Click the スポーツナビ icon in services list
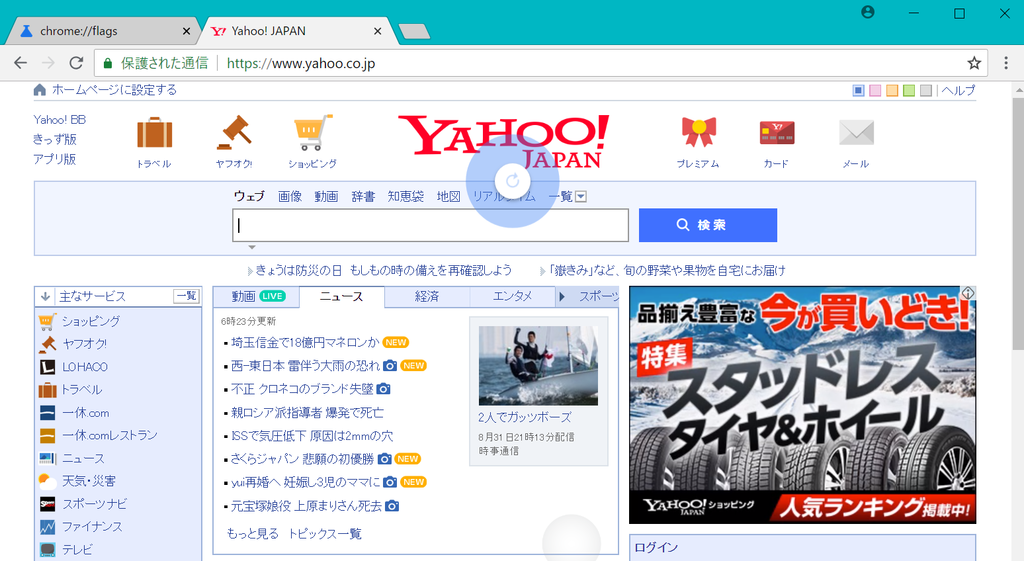Screen dimensions: 1024x561 coord(47,504)
